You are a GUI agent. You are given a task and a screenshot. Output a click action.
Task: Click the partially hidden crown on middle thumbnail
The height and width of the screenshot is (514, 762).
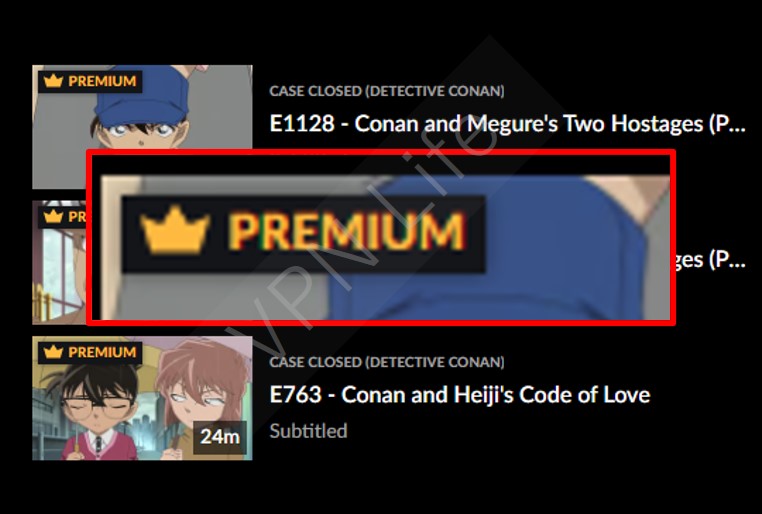tap(53, 217)
